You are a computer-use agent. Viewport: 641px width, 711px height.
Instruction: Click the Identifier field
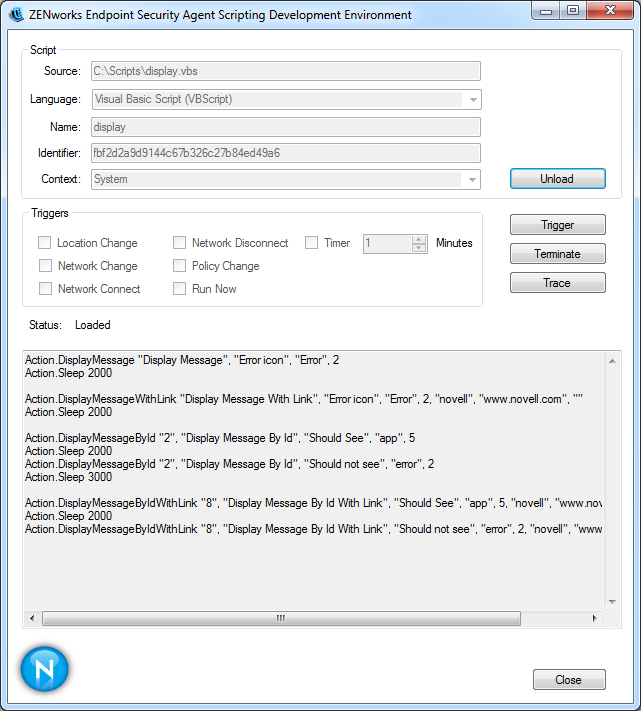coord(286,153)
